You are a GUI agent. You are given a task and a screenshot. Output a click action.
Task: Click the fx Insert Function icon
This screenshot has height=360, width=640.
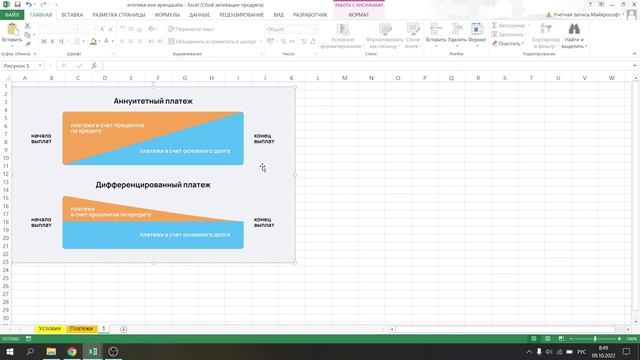click(x=94, y=66)
